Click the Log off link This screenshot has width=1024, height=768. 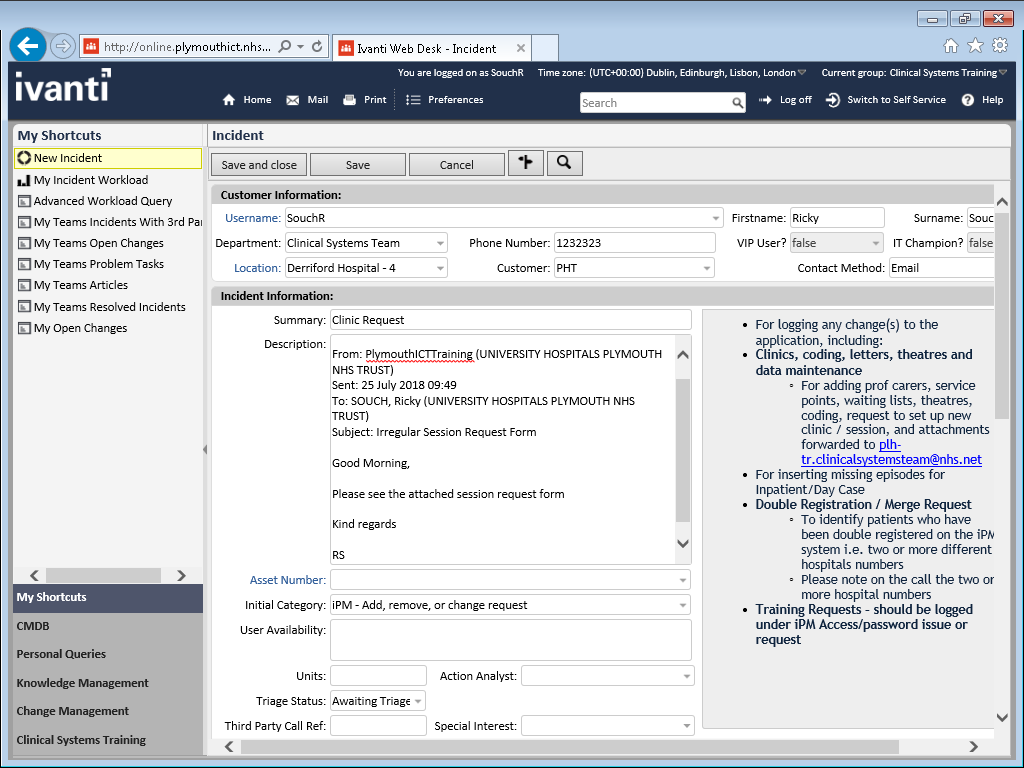785,100
